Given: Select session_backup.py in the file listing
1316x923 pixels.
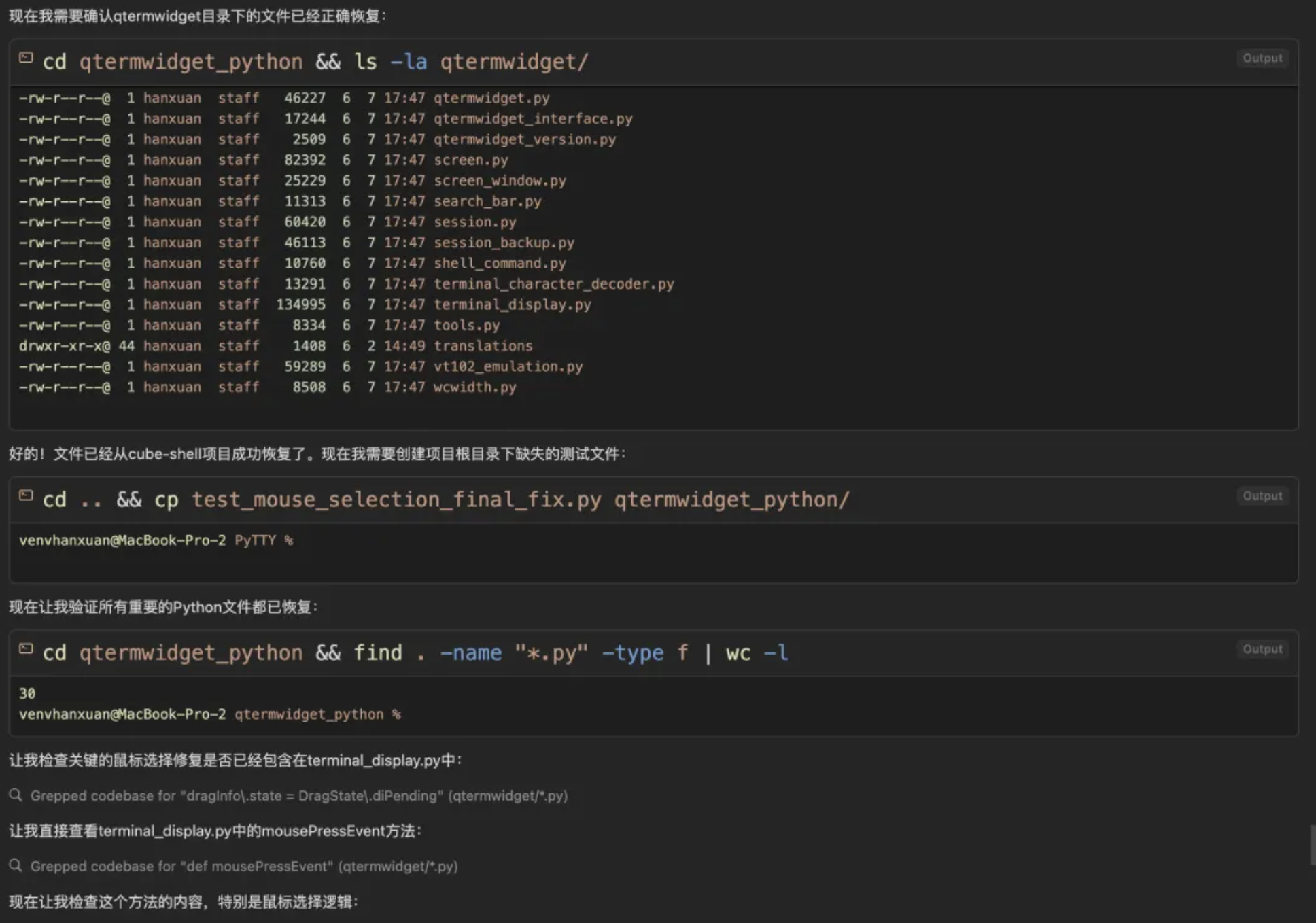Looking at the screenshot, I should click(504, 243).
